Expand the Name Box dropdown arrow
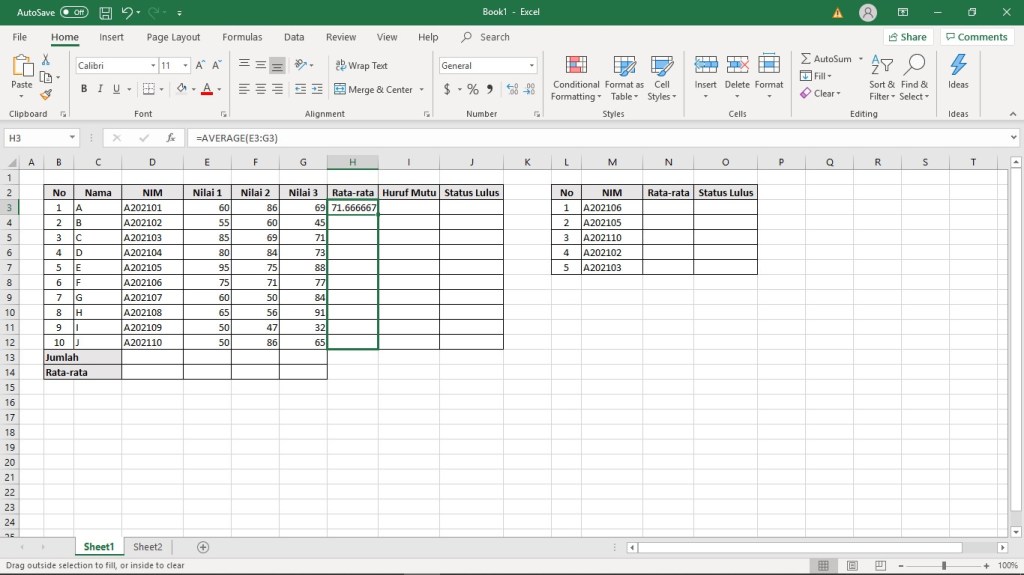1024x575 pixels. (73, 138)
